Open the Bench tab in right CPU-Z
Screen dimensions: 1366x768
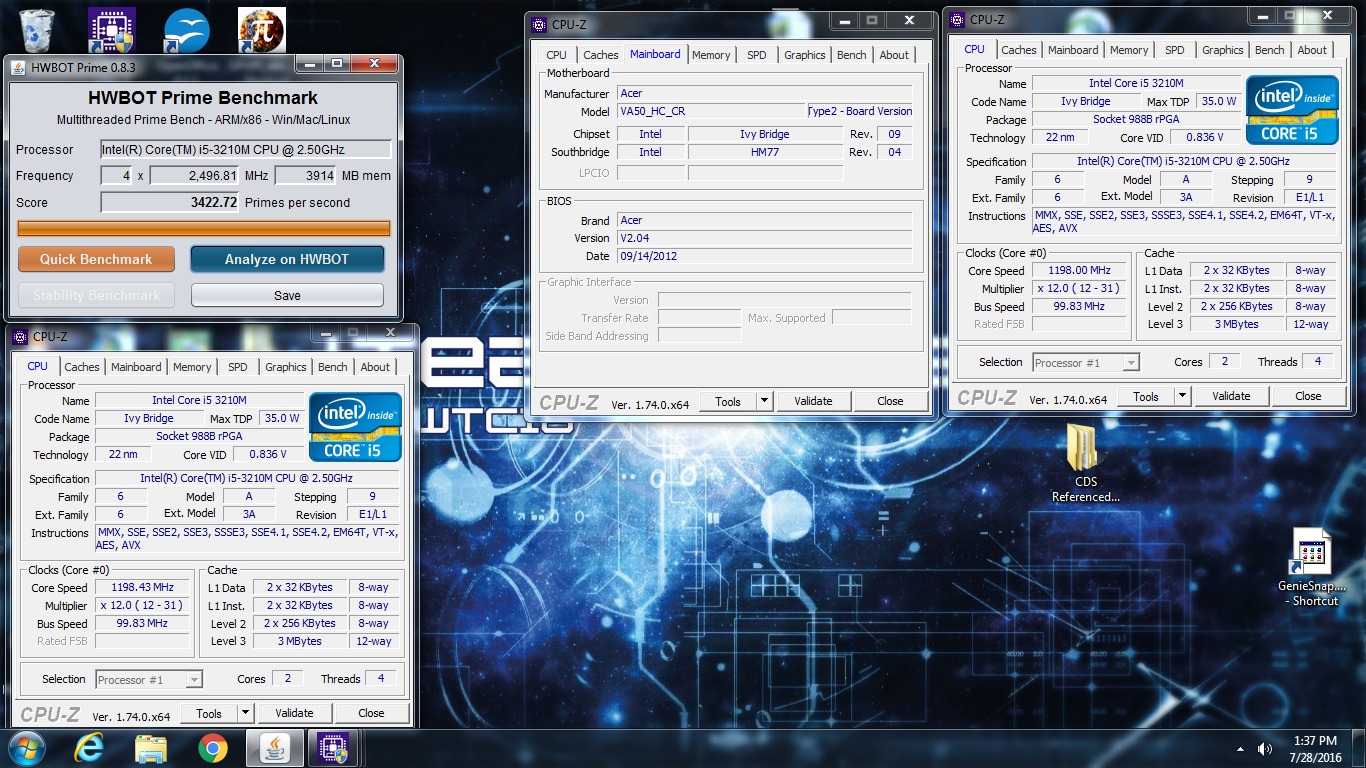(1270, 50)
